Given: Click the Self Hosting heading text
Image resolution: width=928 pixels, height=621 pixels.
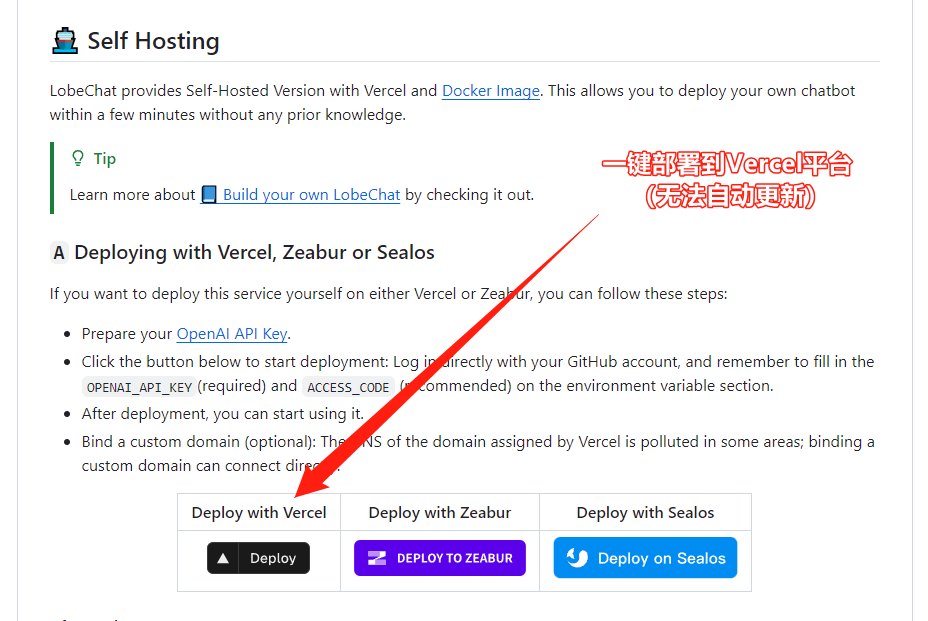Looking at the screenshot, I should pos(153,41).
